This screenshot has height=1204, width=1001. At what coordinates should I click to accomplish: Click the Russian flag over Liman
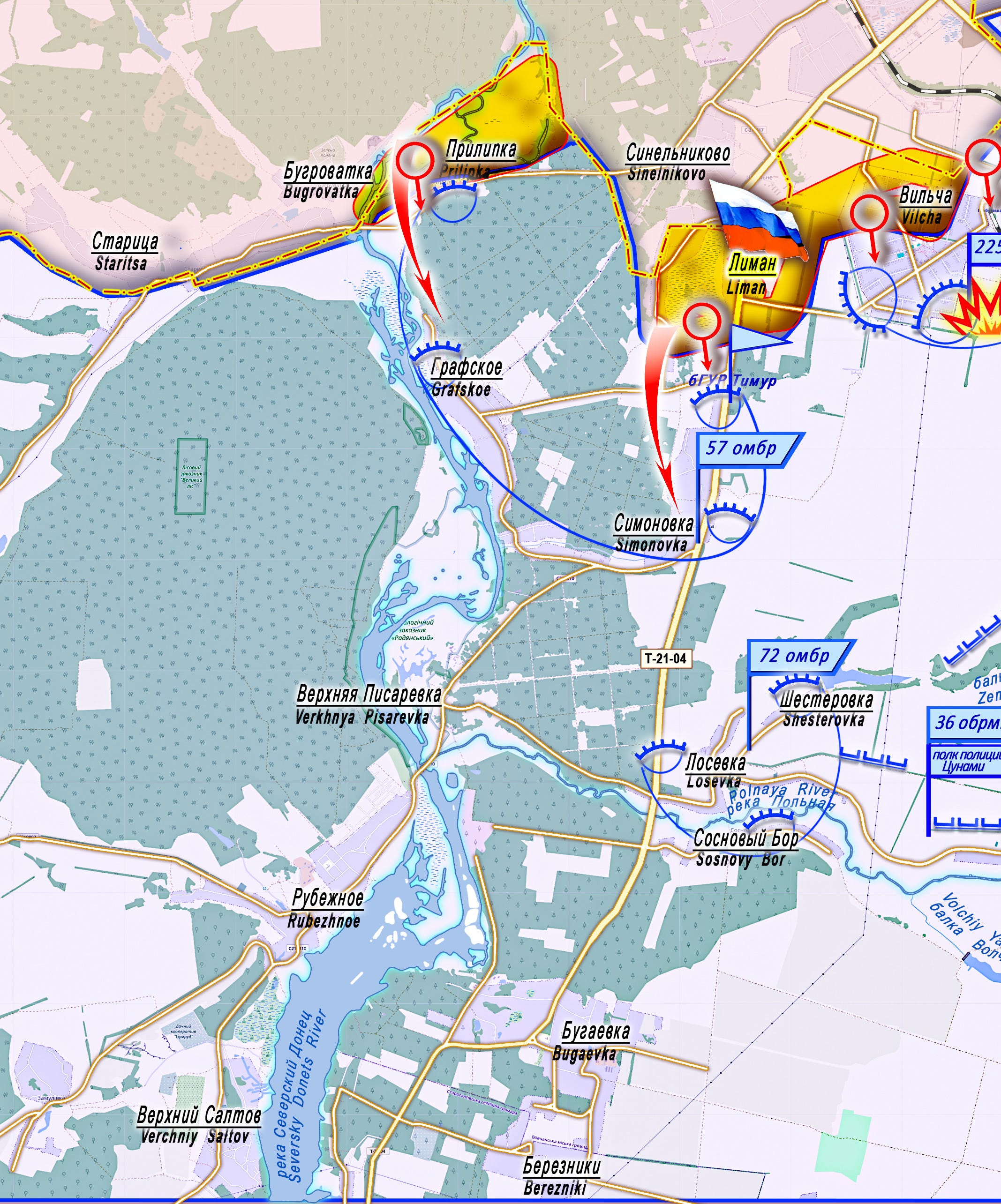[758, 221]
